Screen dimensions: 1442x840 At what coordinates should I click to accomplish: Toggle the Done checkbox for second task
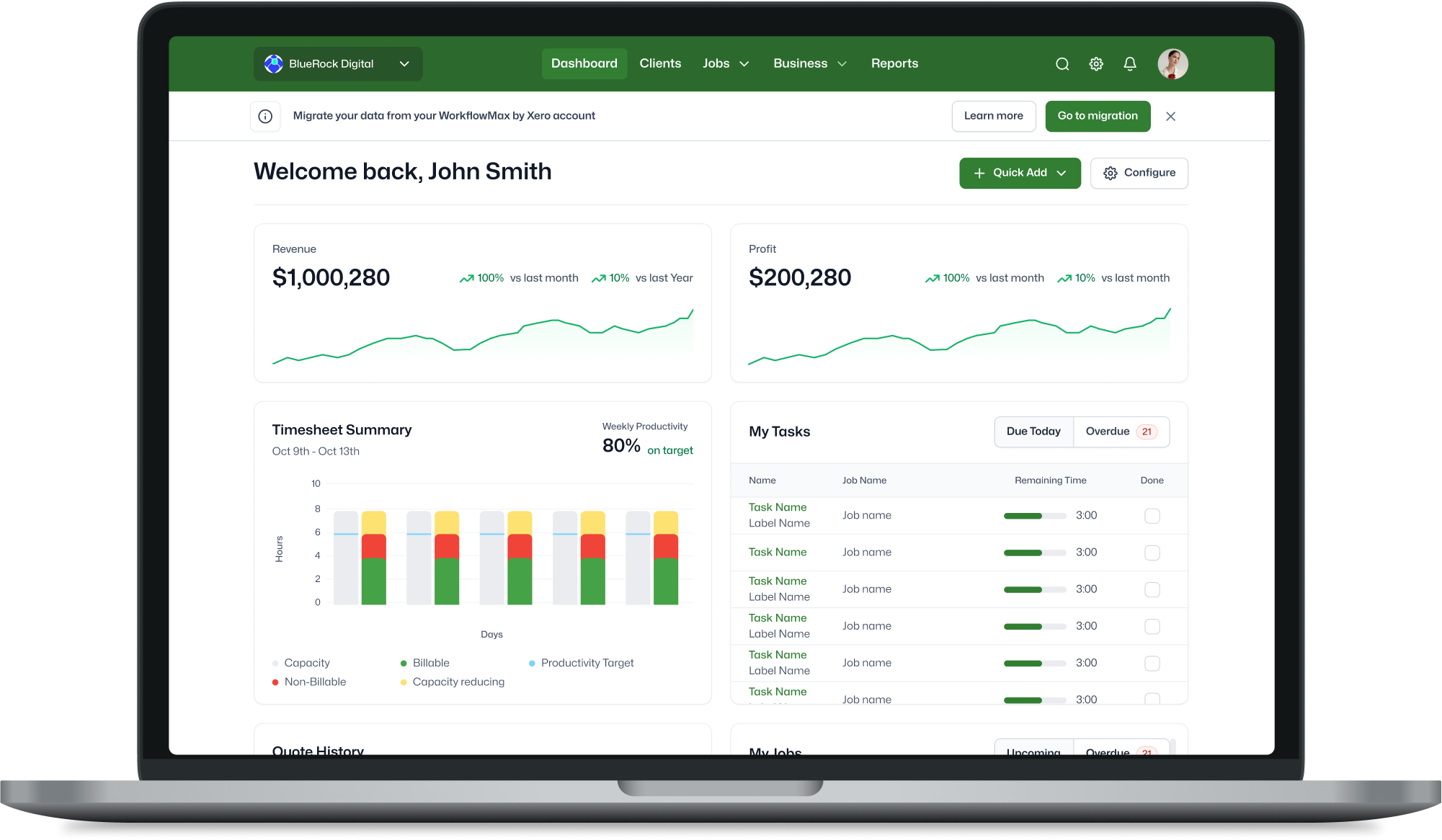pos(1152,552)
